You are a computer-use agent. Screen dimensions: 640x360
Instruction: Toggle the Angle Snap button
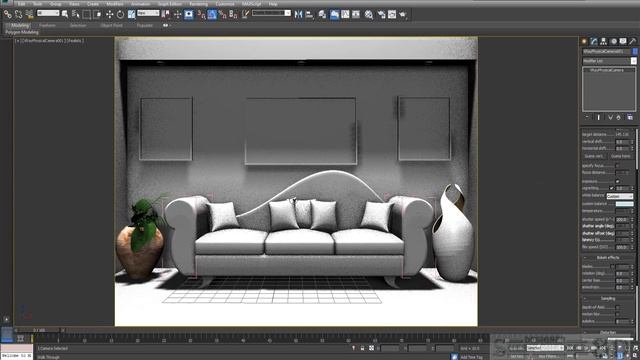click(x=212, y=14)
